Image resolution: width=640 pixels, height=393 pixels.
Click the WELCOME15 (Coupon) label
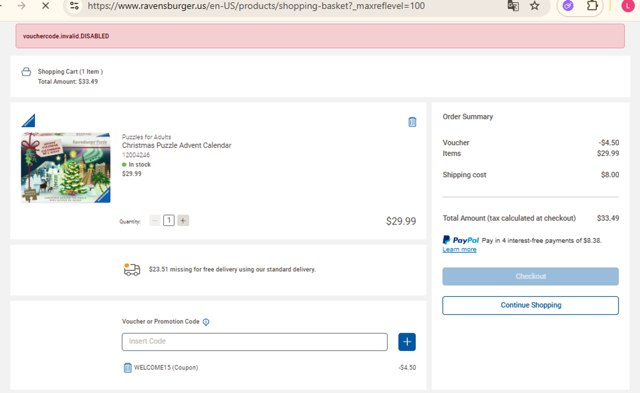pos(166,367)
